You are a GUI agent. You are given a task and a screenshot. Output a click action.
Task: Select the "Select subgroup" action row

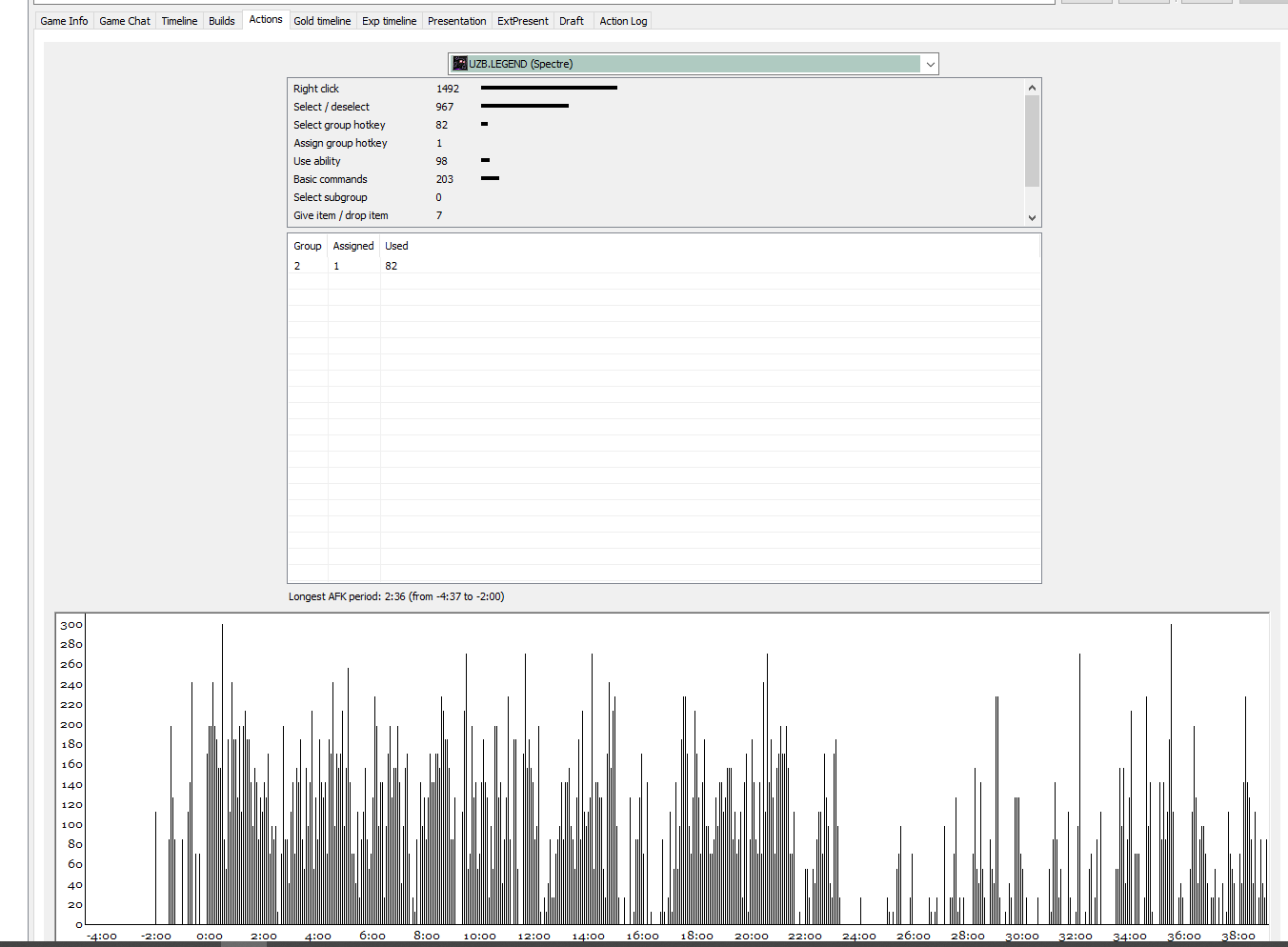pos(656,197)
